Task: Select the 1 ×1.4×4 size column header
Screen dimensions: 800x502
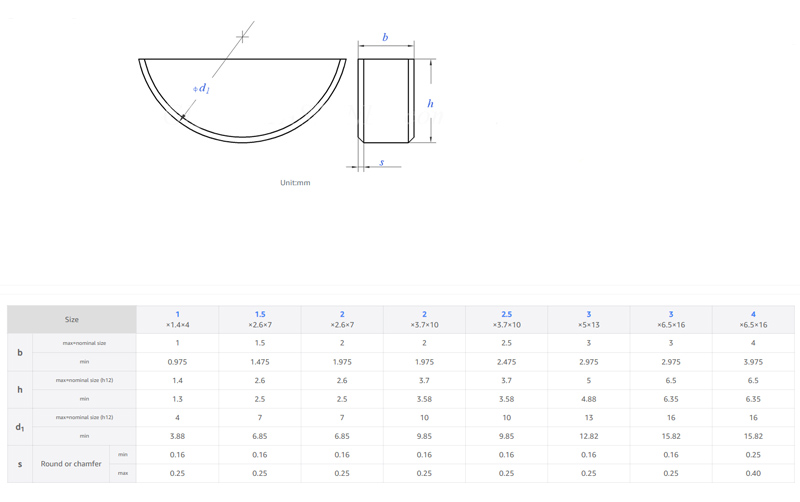Action: coord(178,319)
